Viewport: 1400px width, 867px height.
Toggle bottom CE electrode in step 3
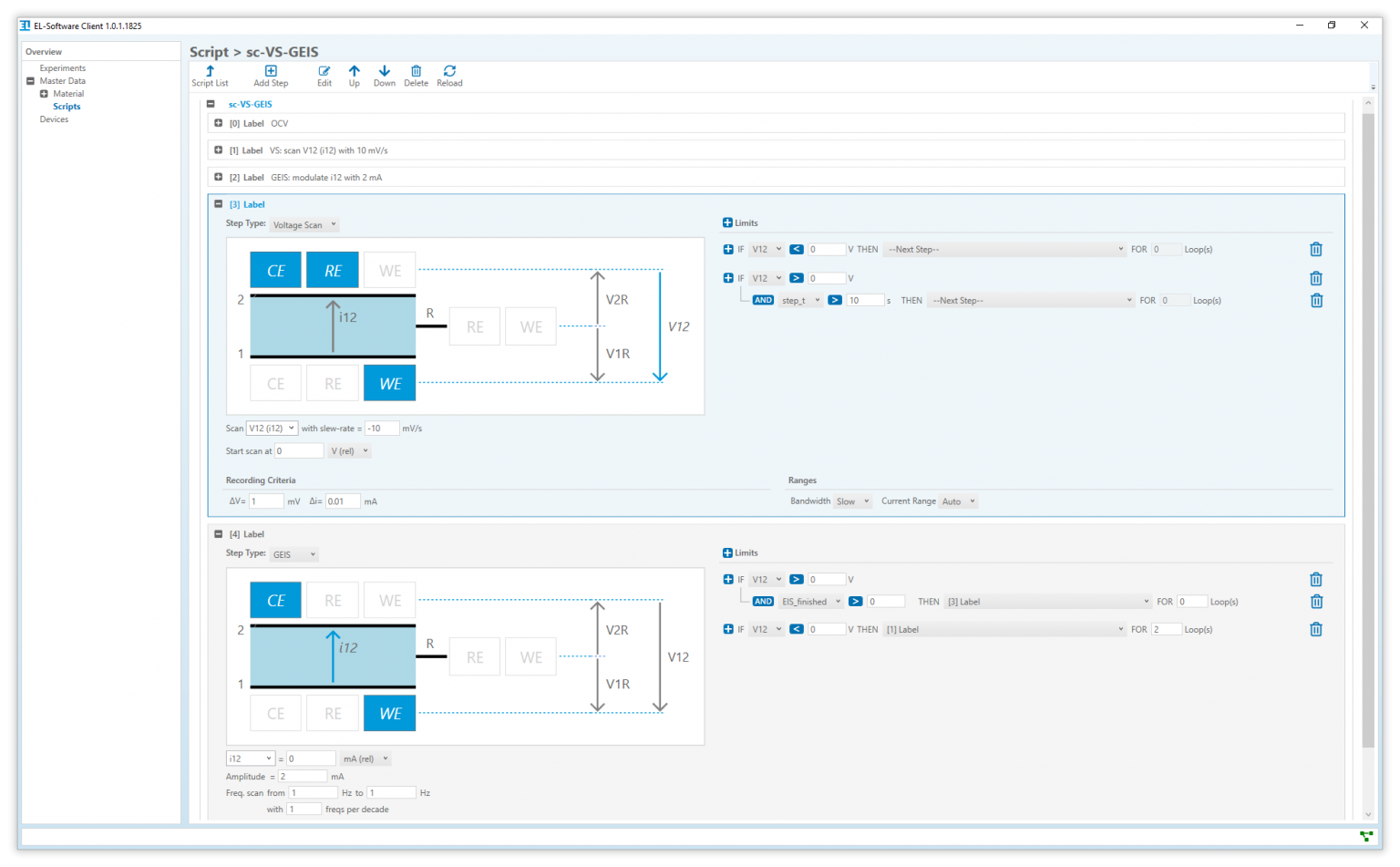(276, 384)
